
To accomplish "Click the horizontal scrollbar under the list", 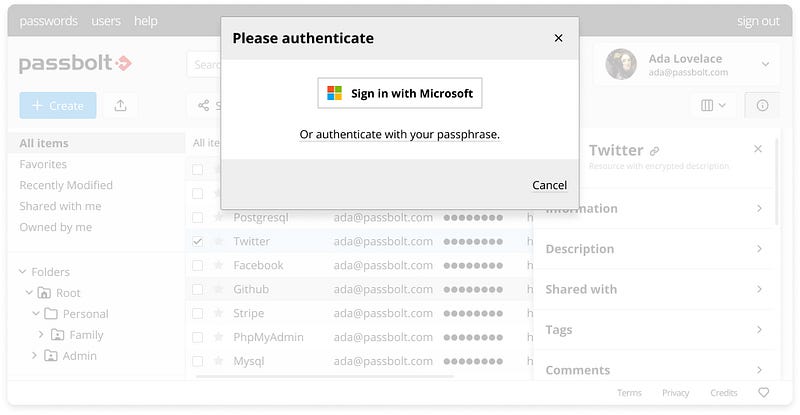I will pyautogui.click(x=324, y=377).
